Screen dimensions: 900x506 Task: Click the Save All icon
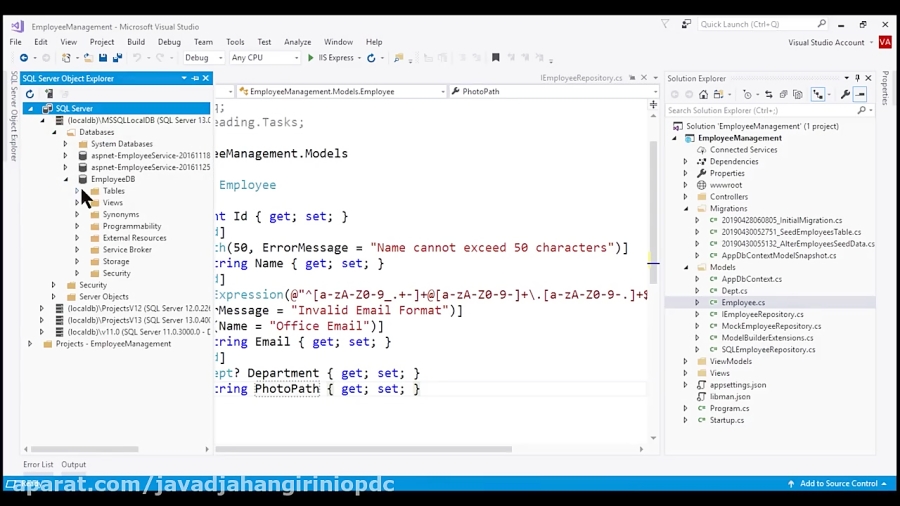pos(117,57)
